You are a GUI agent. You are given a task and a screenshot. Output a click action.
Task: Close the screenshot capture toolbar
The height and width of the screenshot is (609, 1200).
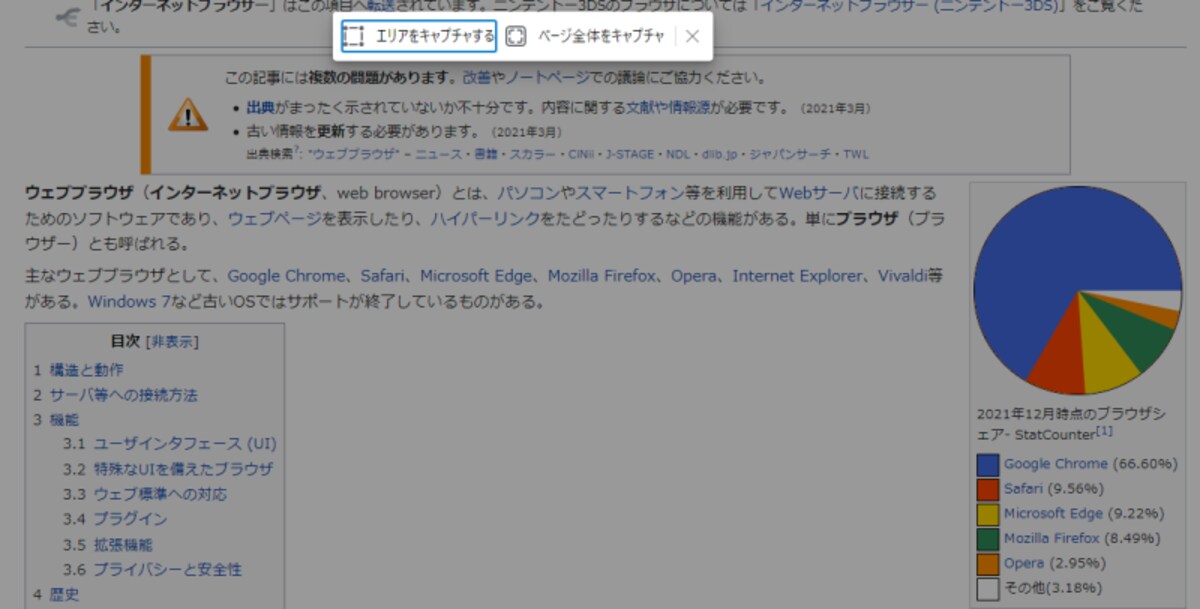click(x=692, y=37)
